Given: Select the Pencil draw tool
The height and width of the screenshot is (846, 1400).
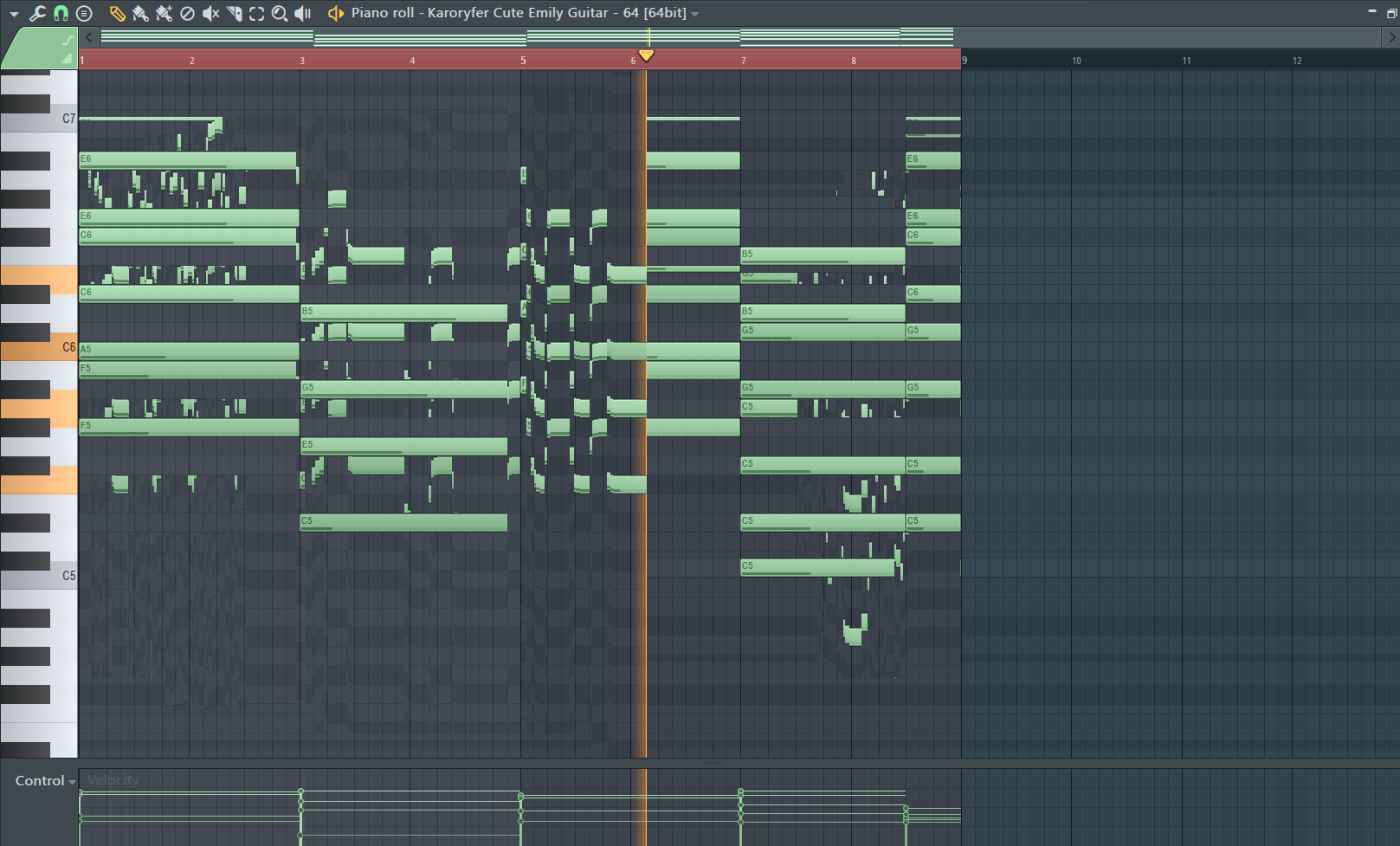Looking at the screenshot, I should coord(117,13).
